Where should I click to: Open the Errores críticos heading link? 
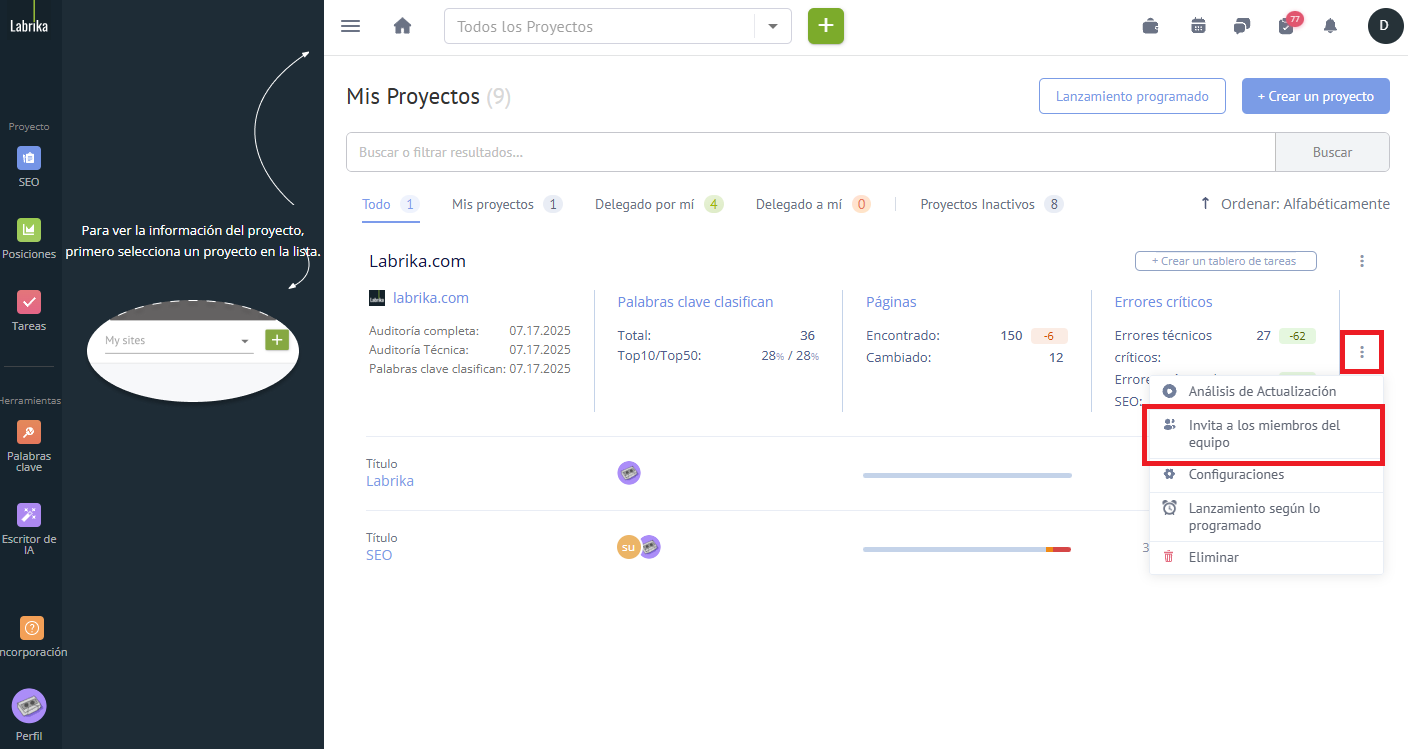pos(1163,302)
